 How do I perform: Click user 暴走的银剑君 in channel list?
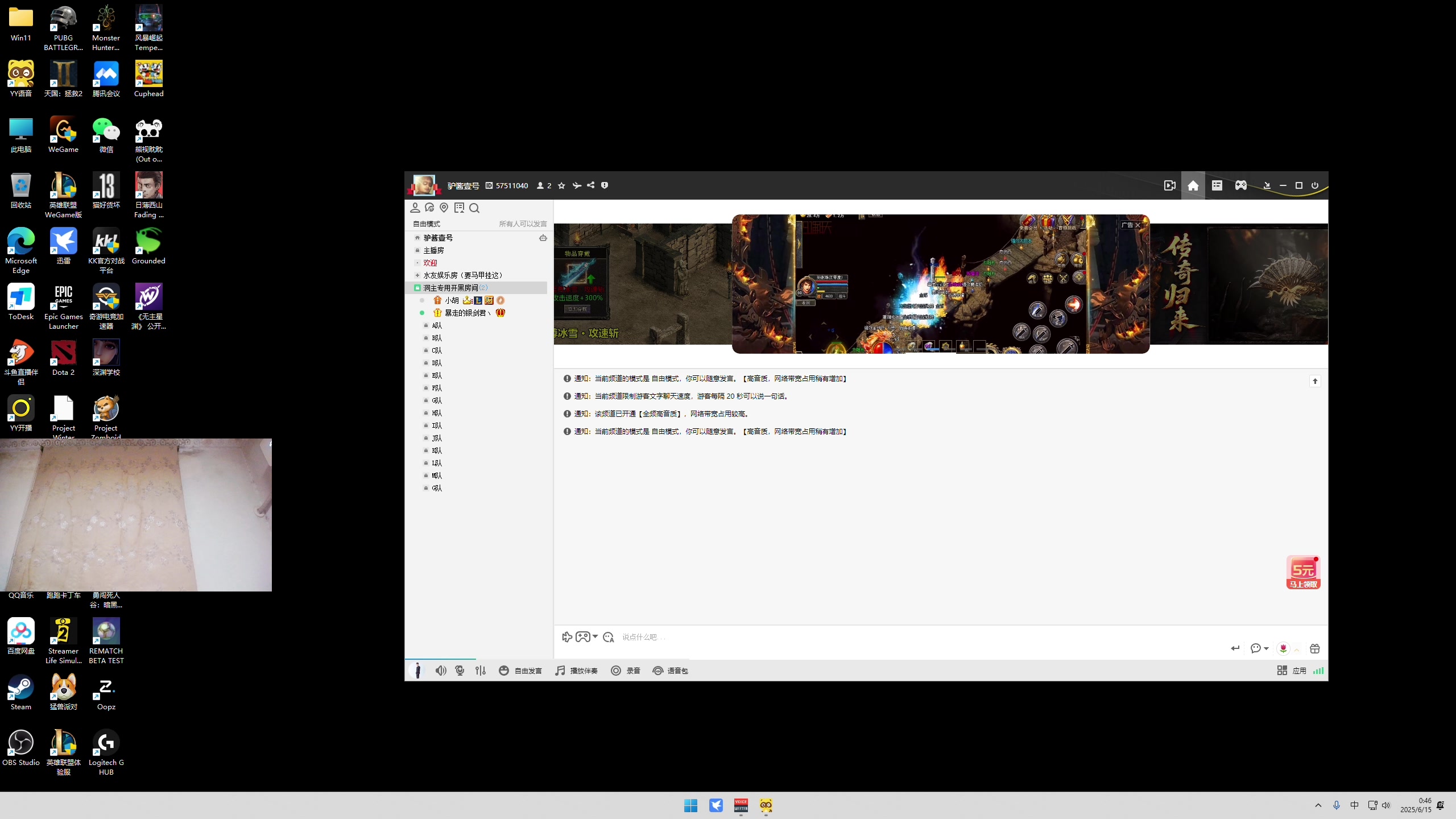[x=468, y=313]
